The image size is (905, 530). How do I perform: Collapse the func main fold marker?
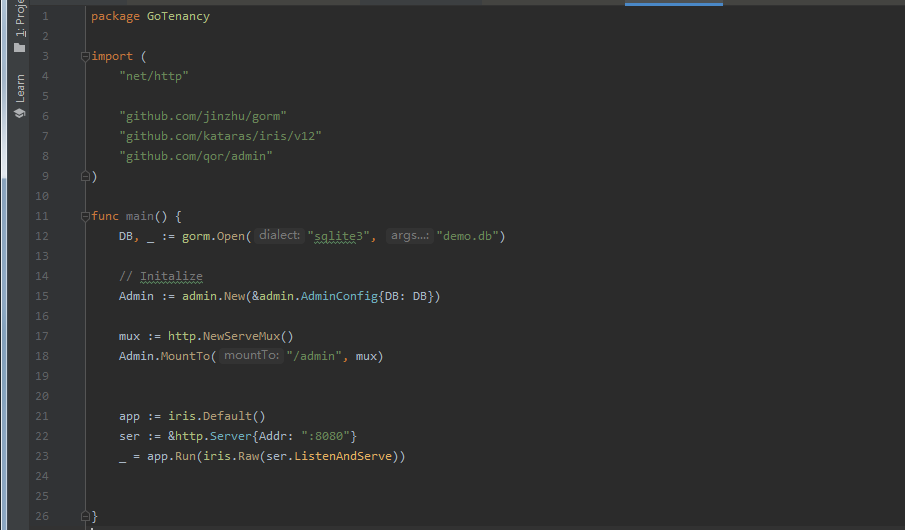click(x=85, y=216)
